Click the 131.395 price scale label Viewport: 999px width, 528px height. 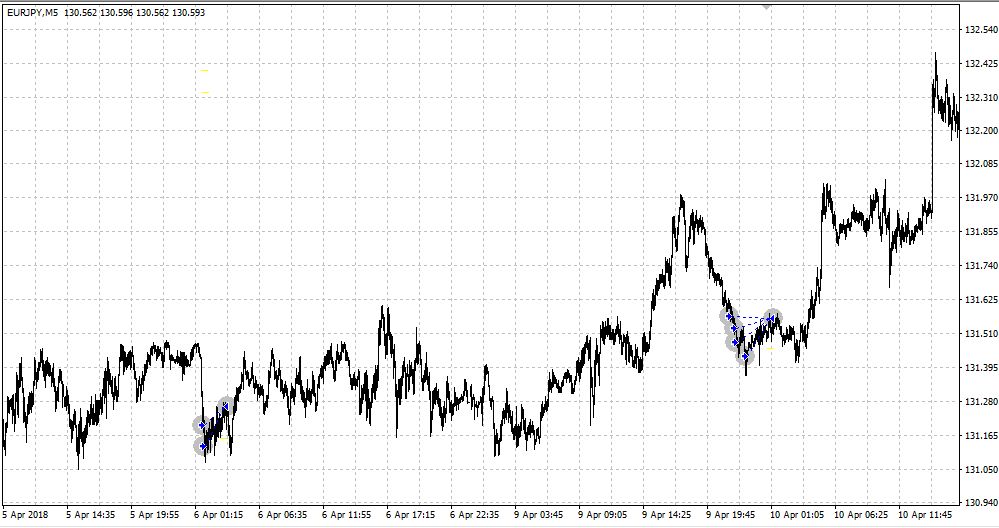(981, 367)
